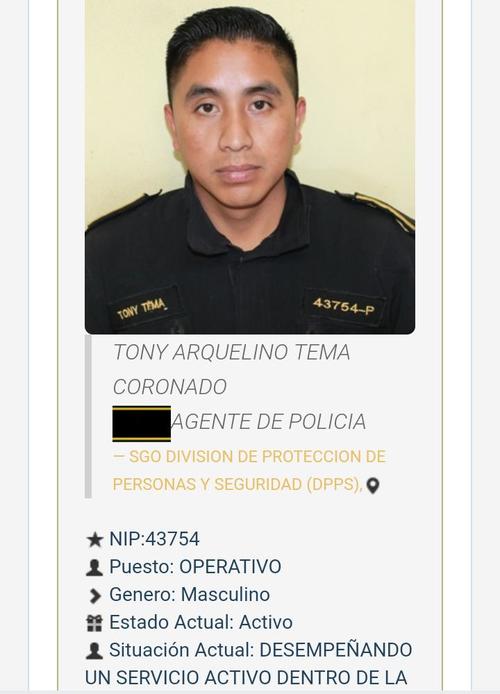Click the AGENTE DE POLICIA title
This screenshot has width=500, height=694.
coord(269,422)
